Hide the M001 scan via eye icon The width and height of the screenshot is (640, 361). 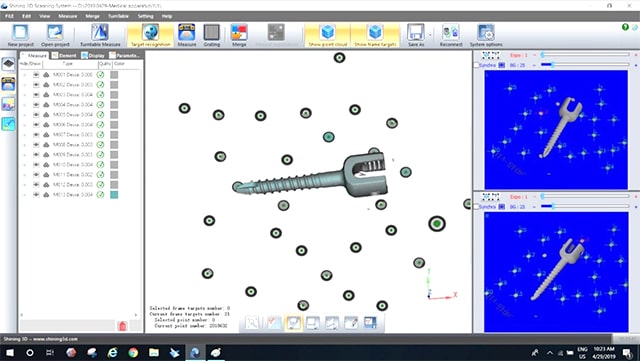[36, 75]
